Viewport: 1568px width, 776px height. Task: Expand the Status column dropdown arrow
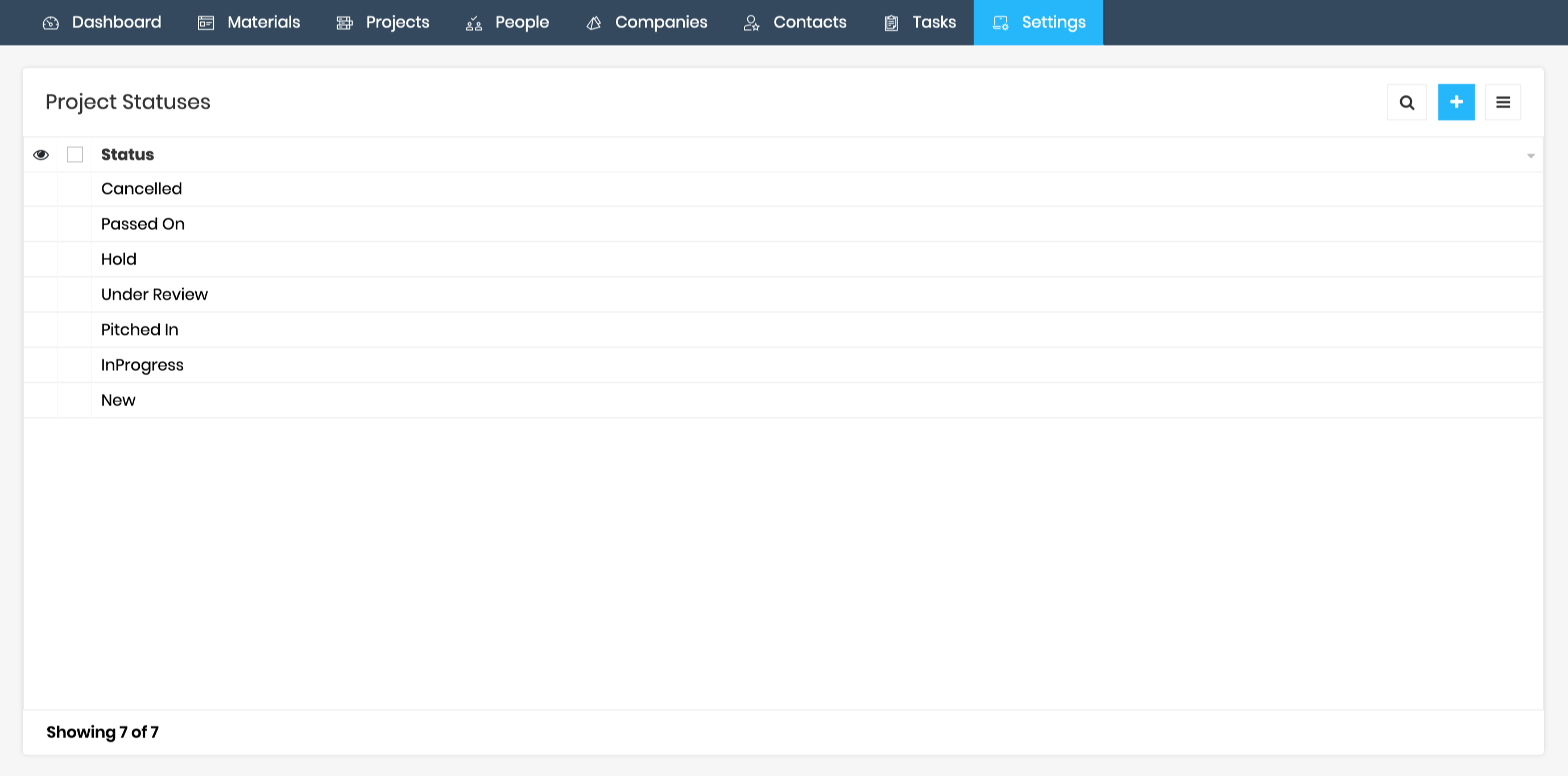(x=1530, y=156)
